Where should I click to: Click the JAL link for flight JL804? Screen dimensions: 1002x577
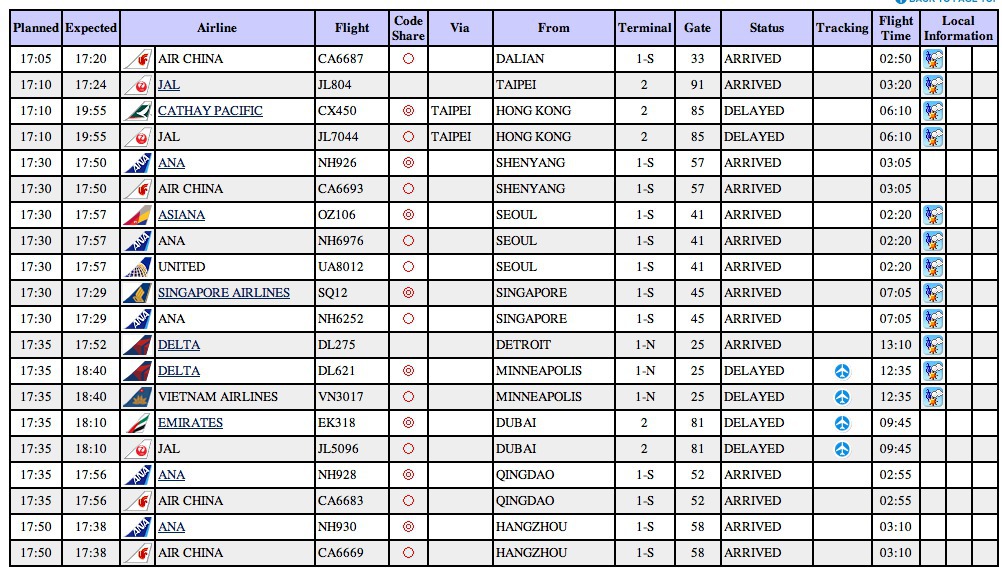point(169,85)
